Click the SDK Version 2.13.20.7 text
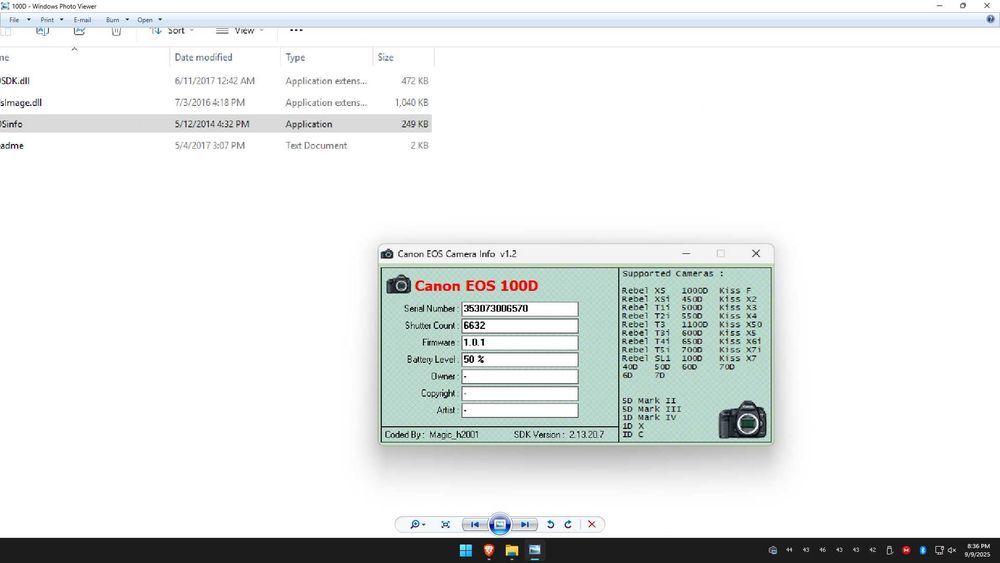This screenshot has height=563, width=1000. tap(559, 435)
